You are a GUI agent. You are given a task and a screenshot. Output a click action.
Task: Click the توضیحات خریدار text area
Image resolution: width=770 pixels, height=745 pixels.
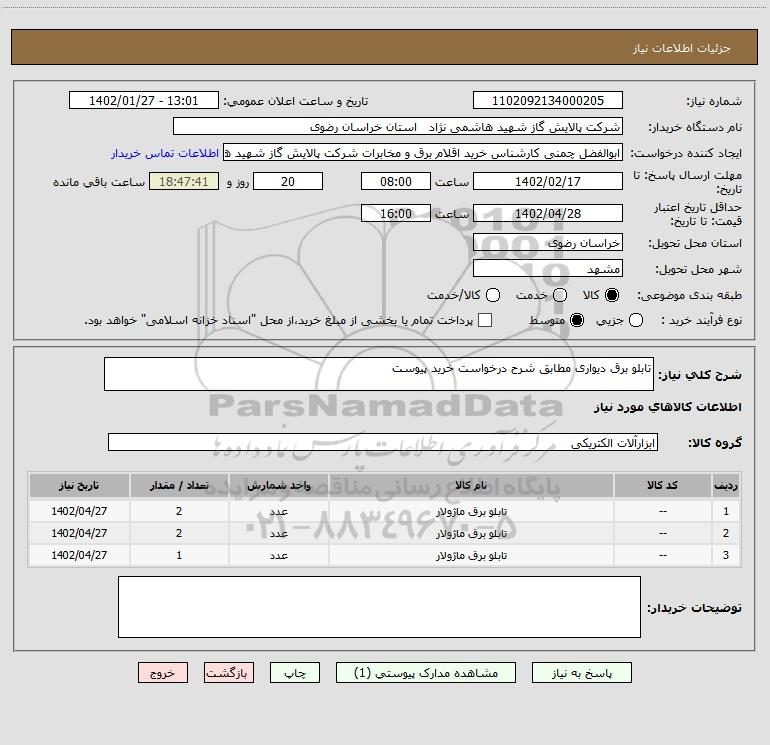pos(379,607)
